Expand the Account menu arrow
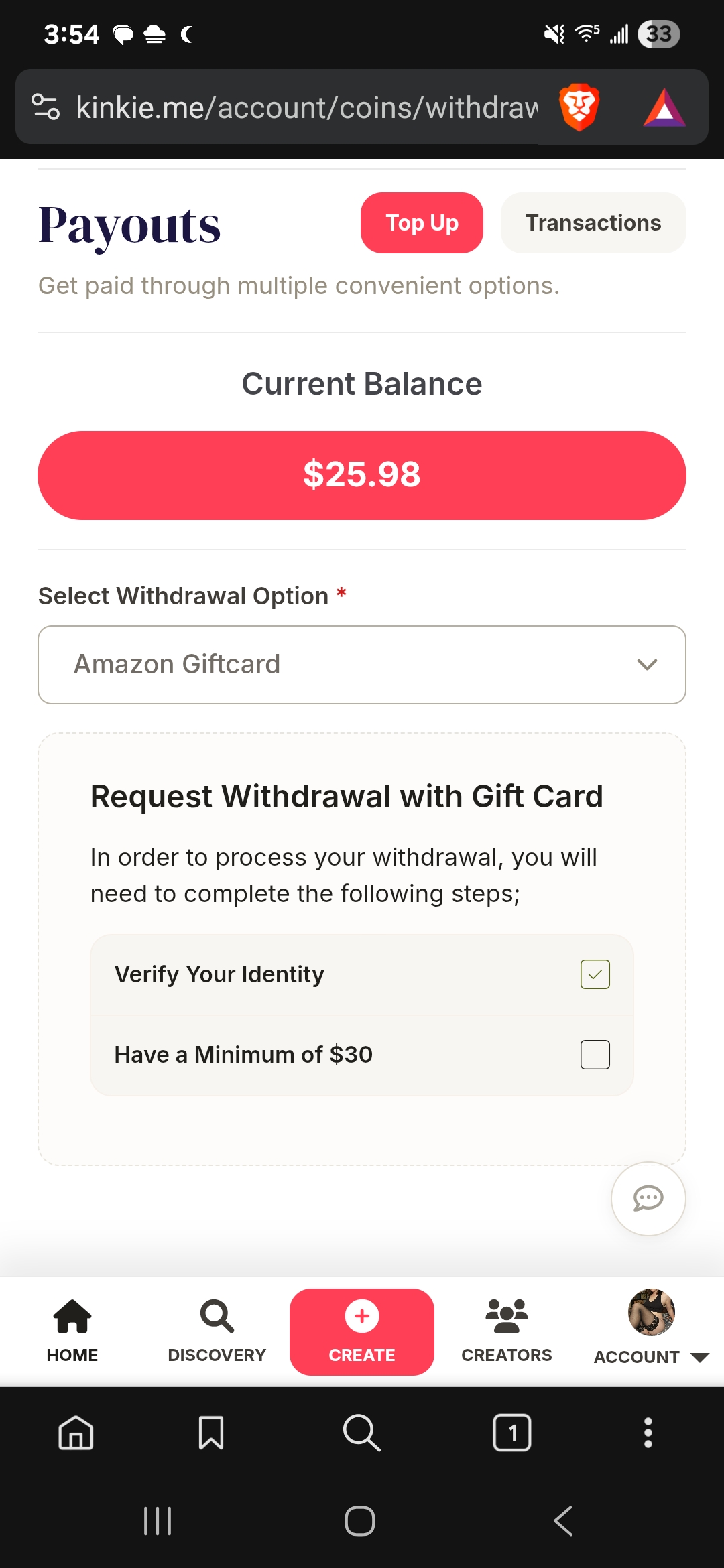The width and height of the screenshot is (724, 1568). coord(700,1358)
